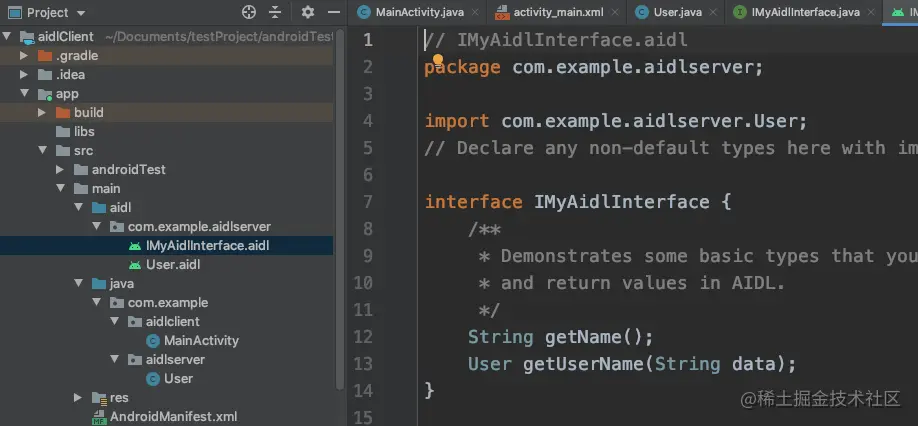Expand the androidTest folder
The image size is (918, 426).
[x=60, y=169]
